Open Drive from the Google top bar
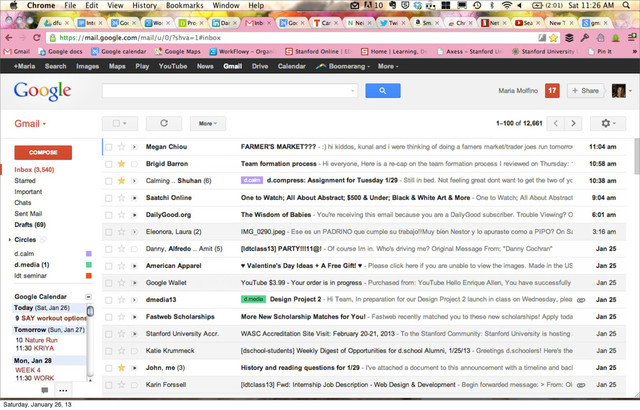 point(260,65)
